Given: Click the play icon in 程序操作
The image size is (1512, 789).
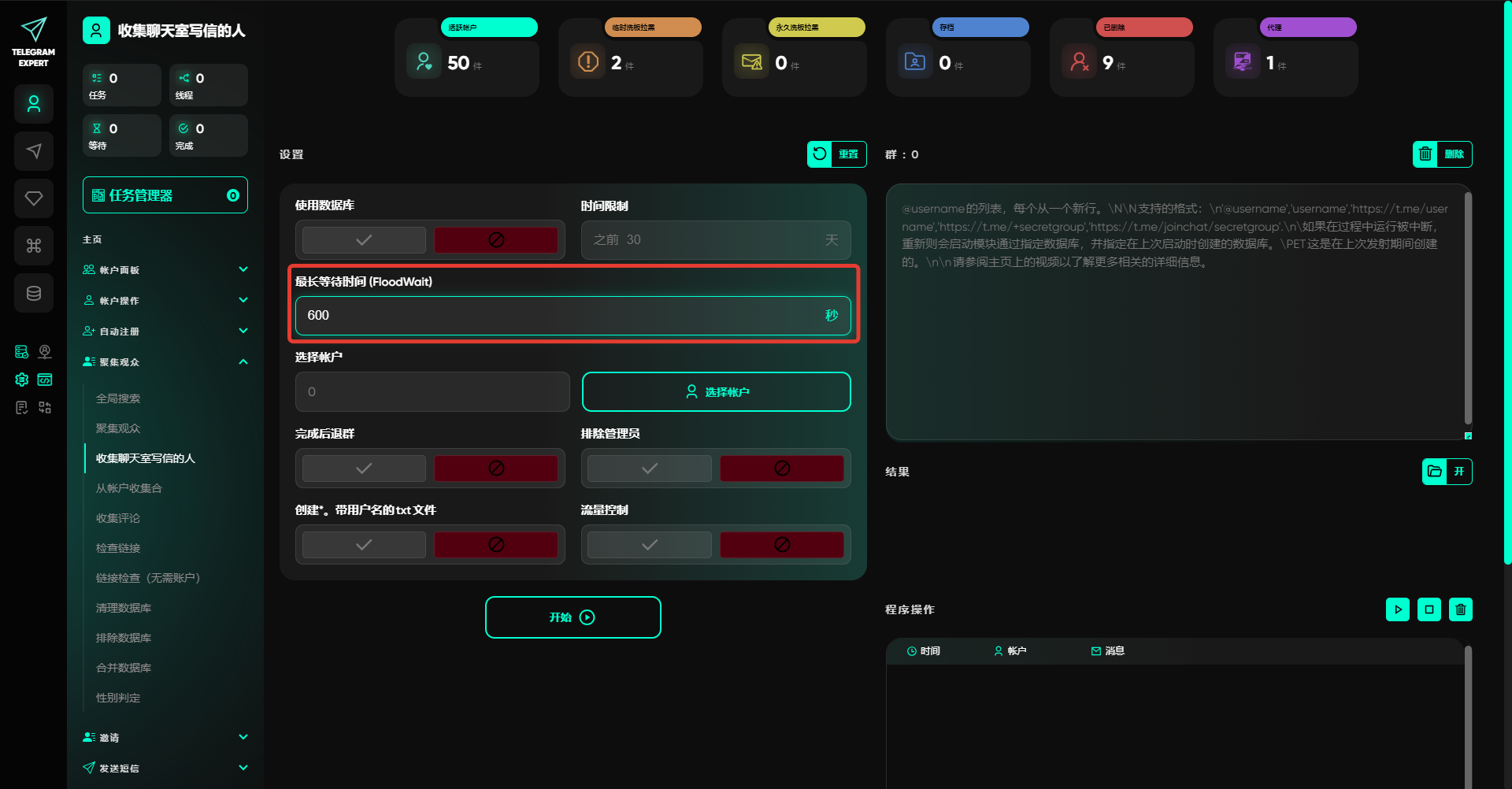Looking at the screenshot, I should pos(1398,609).
